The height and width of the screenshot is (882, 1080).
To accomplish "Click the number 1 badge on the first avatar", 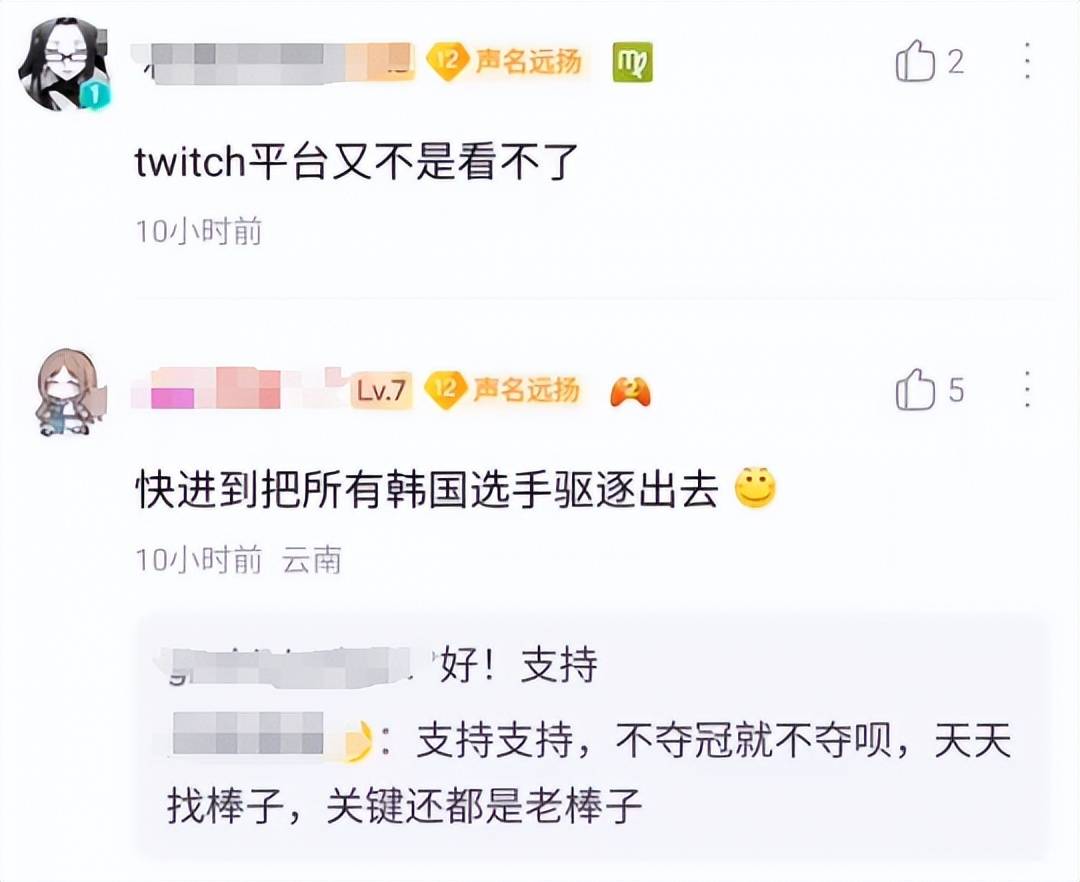I will coord(93,95).
